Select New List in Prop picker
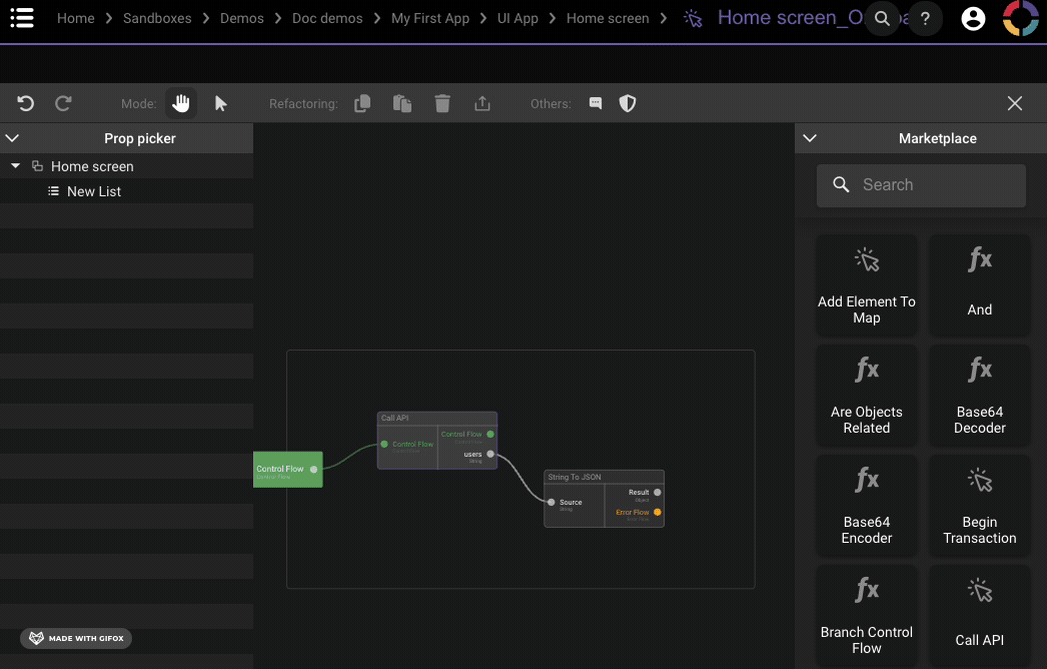1047x669 pixels. [x=94, y=191]
